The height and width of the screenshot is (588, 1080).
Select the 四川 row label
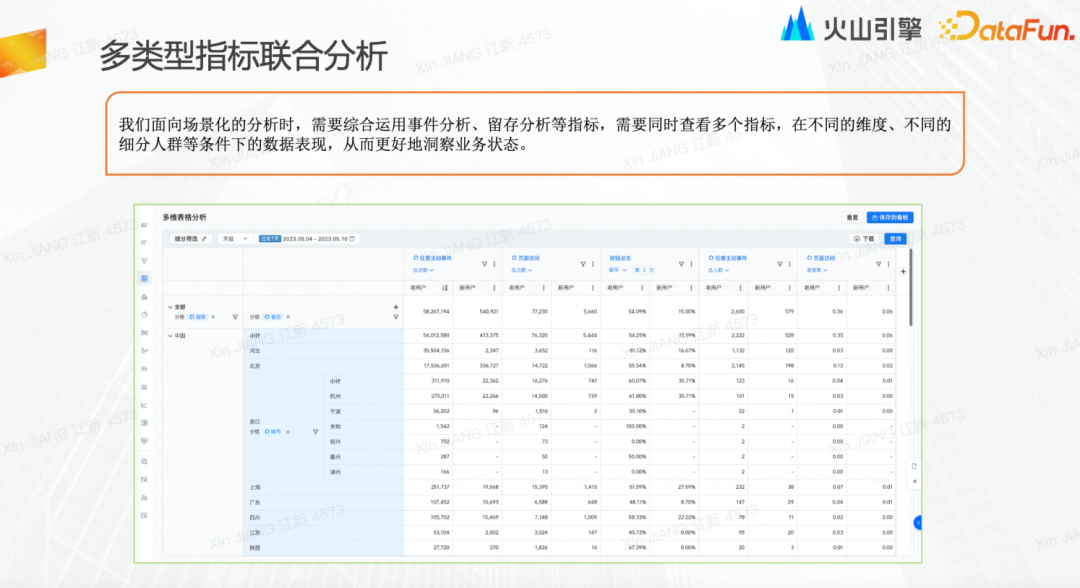click(255, 518)
